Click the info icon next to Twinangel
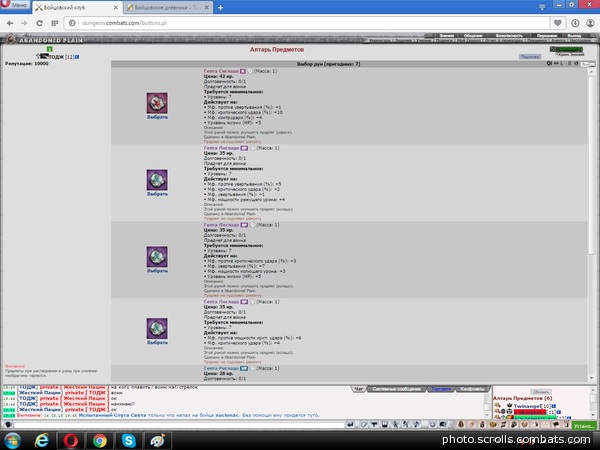The image size is (600, 450). click(554, 406)
